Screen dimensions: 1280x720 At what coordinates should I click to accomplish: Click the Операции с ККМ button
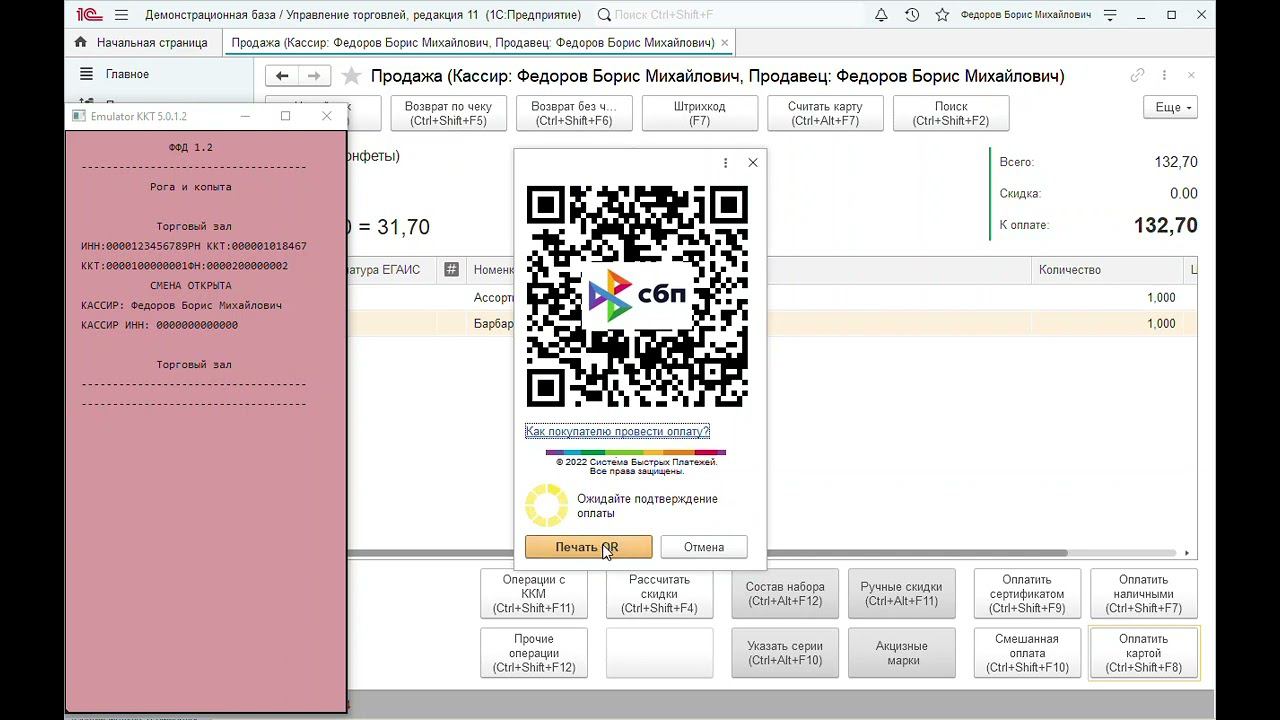click(534, 594)
